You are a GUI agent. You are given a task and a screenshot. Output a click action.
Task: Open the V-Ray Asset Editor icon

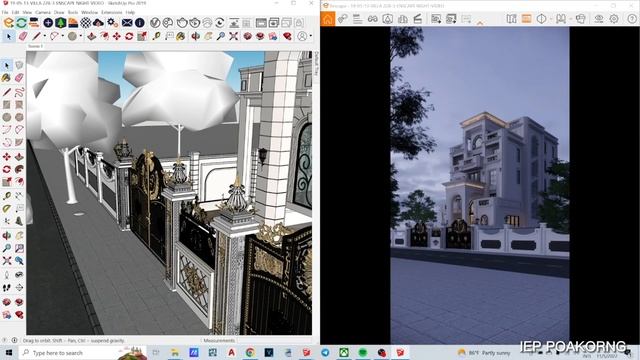155,23
